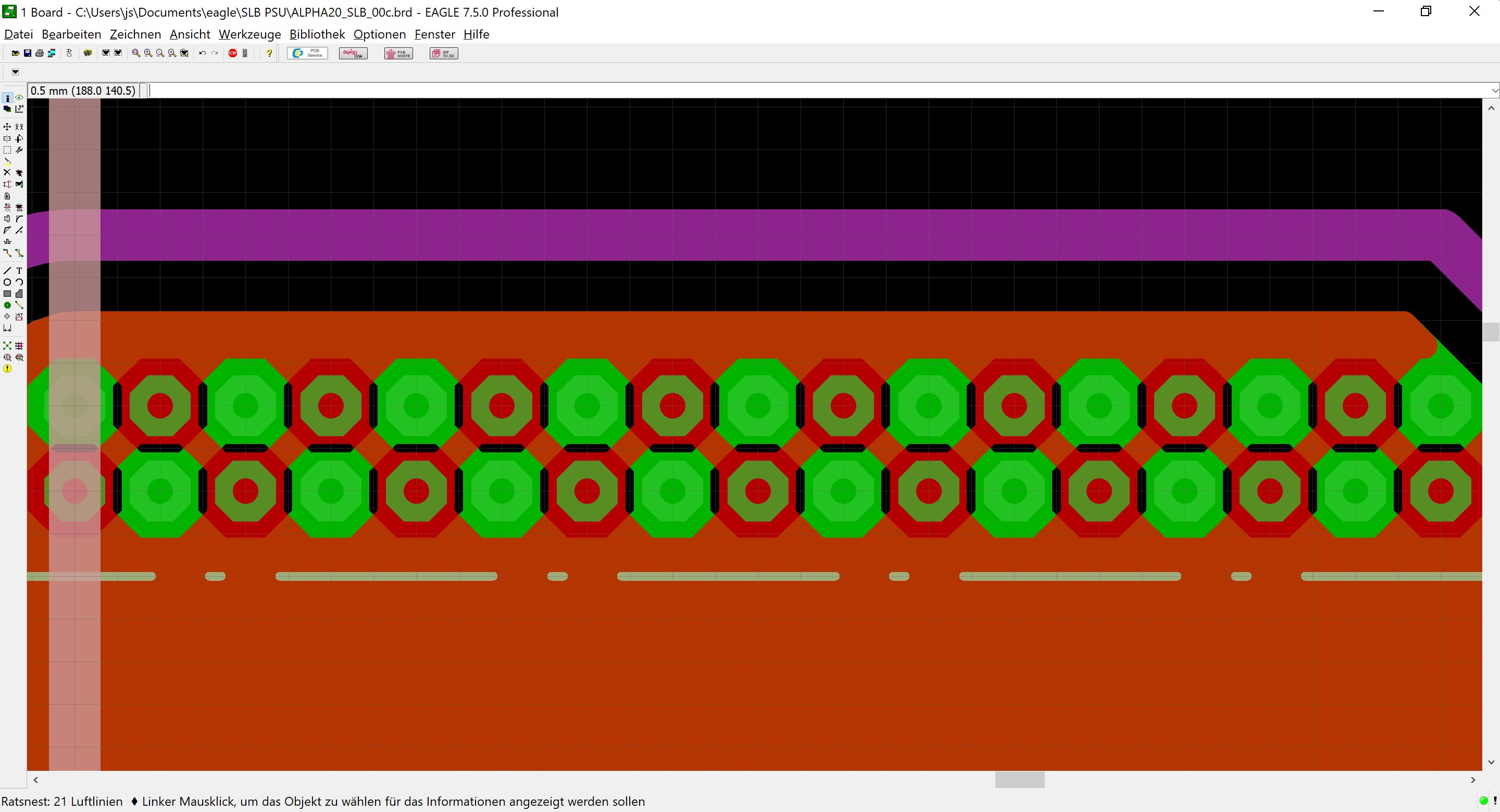Activate the Show (eye) tool
Viewport: 1500px width, 812px height.
(x=19, y=98)
